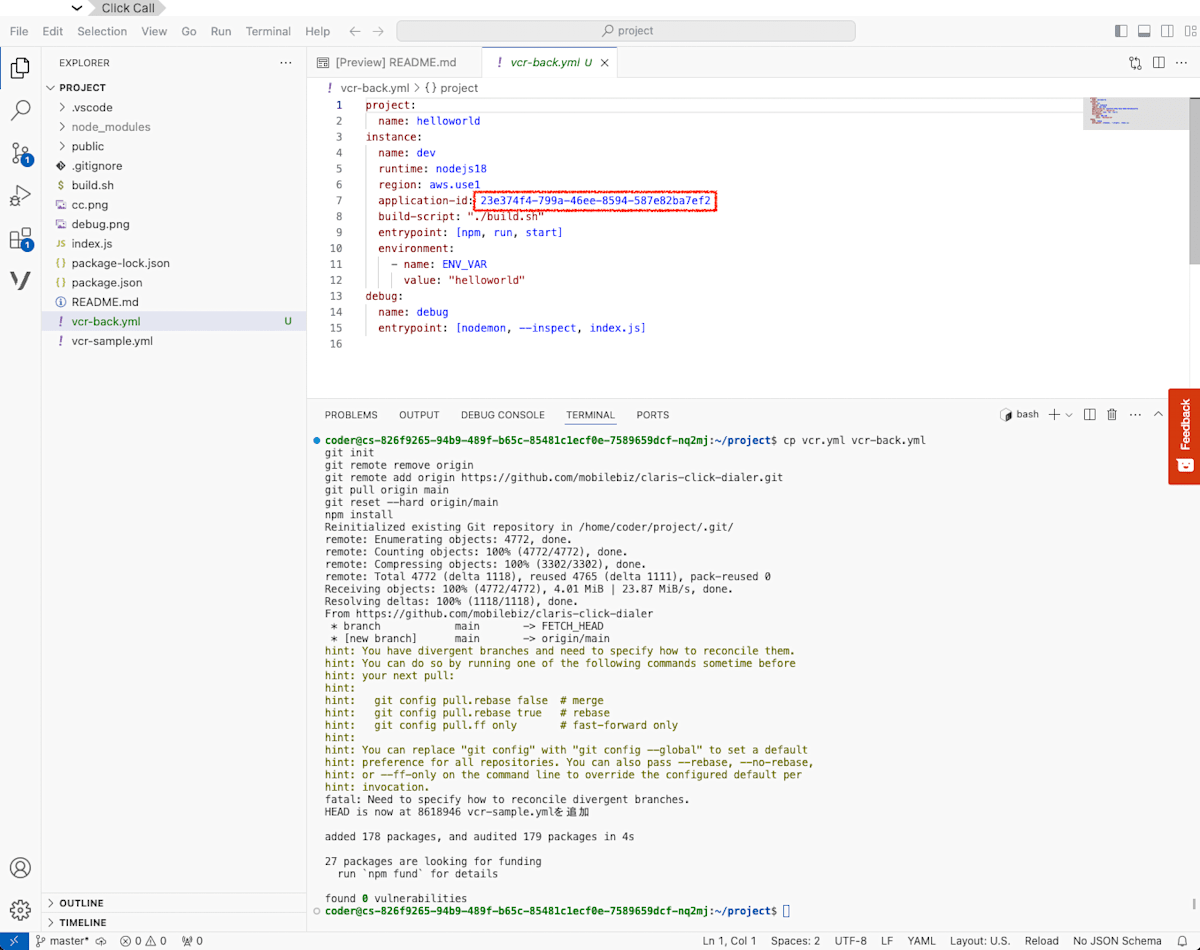The image size is (1200, 950).
Task: Switch to the OUTPUT panel tab
Action: (419, 415)
